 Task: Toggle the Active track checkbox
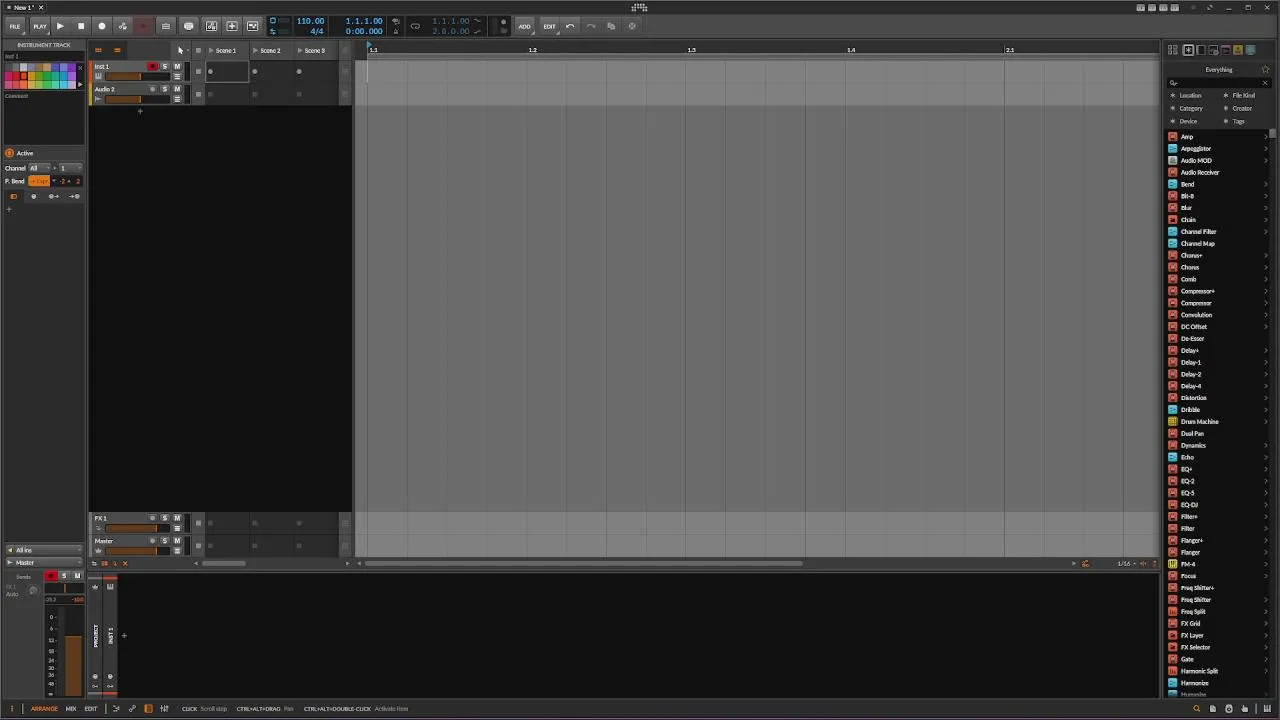click(9, 153)
